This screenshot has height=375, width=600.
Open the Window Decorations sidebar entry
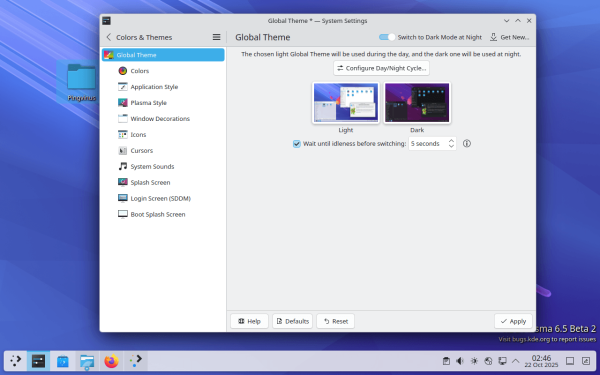pos(163,119)
